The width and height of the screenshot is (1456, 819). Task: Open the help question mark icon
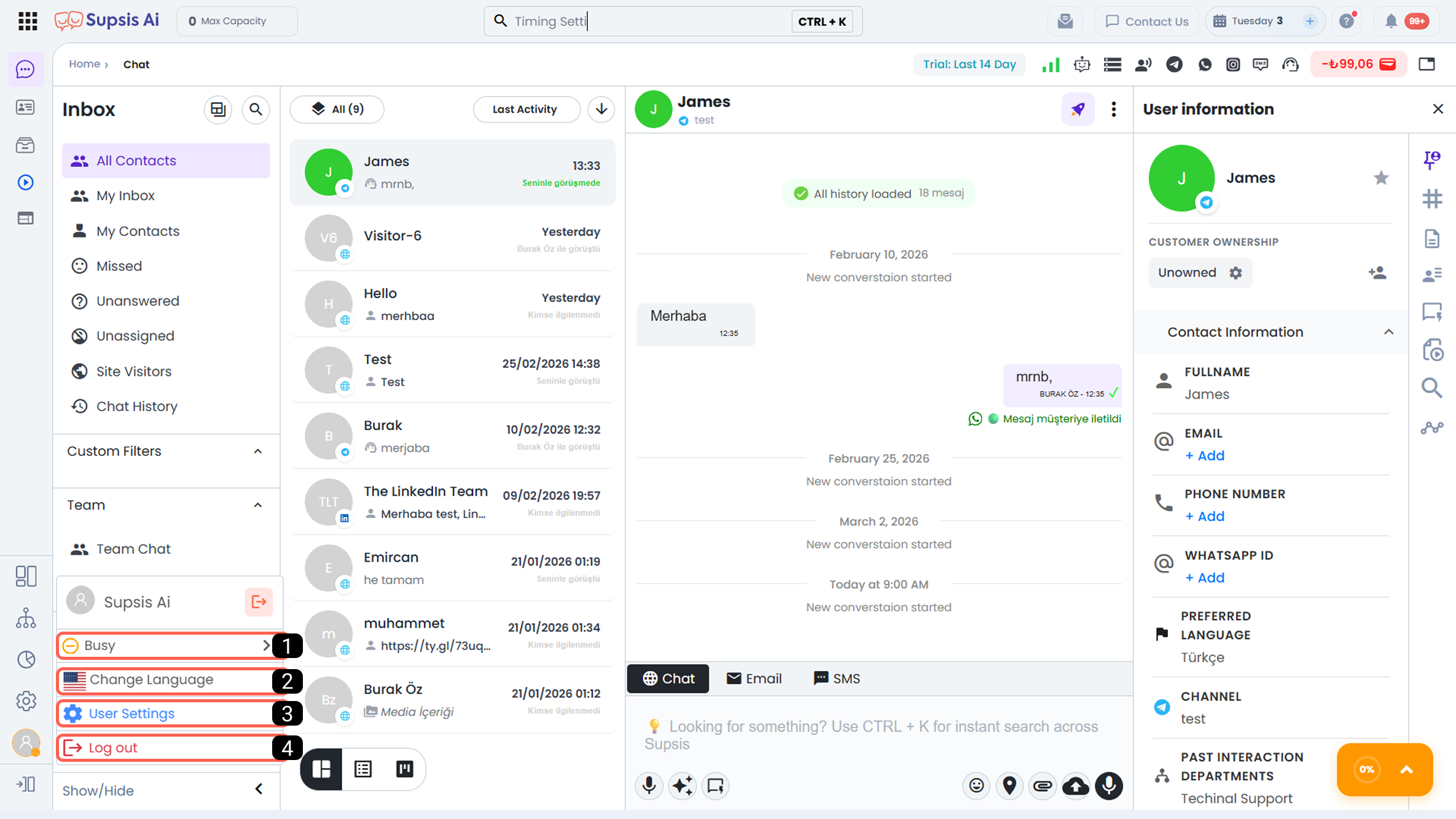click(1347, 21)
